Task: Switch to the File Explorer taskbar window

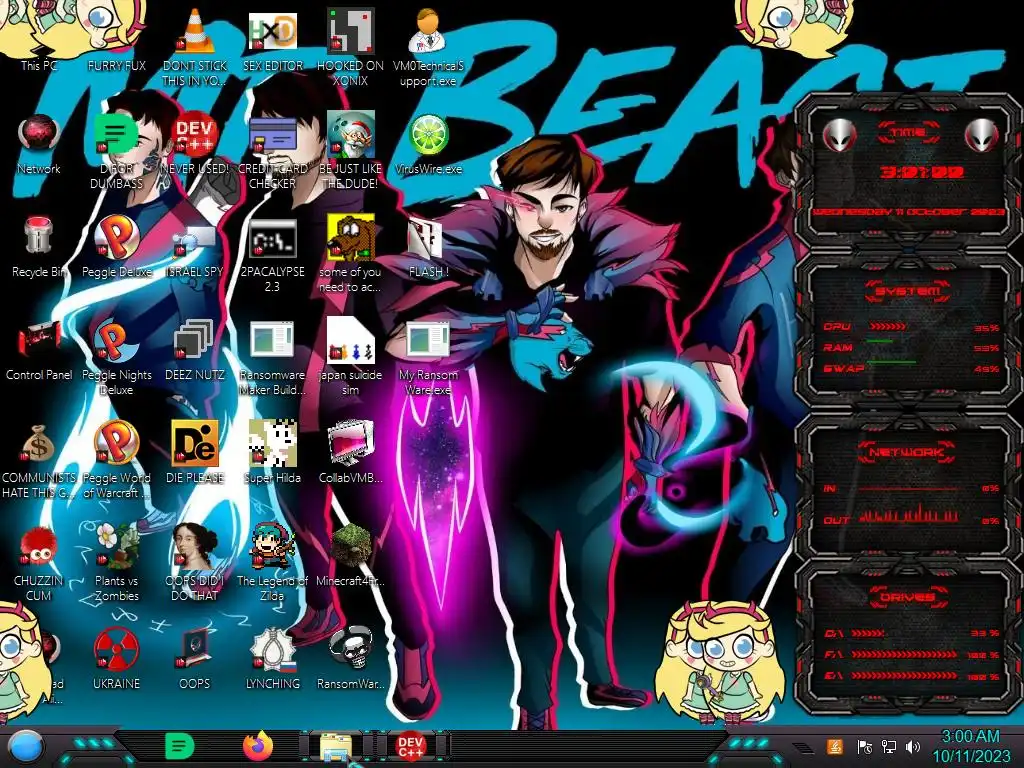Action: [336, 747]
